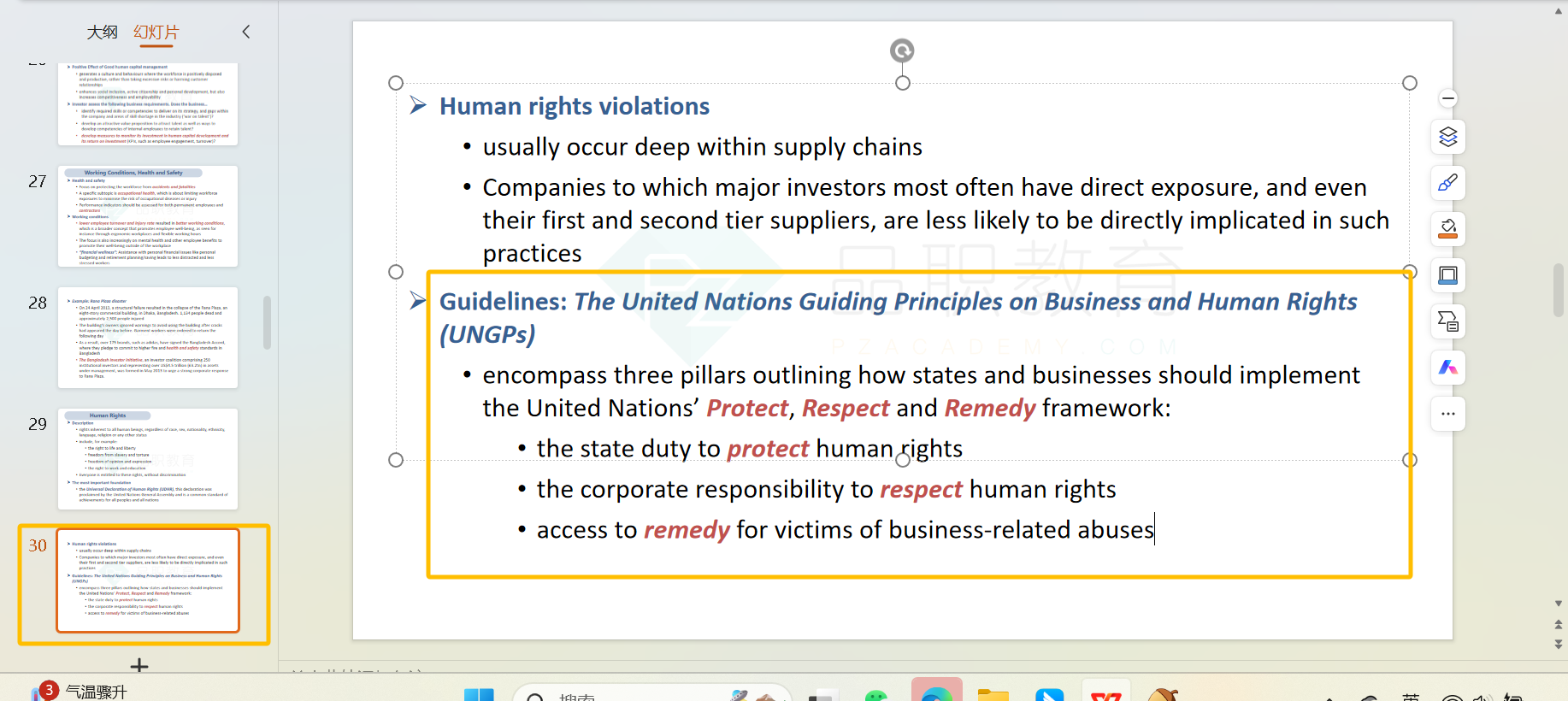Click scroll down arrow of editor scrollbar
Viewport: 1568px width, 701px height.
(x=1559, y=604)
